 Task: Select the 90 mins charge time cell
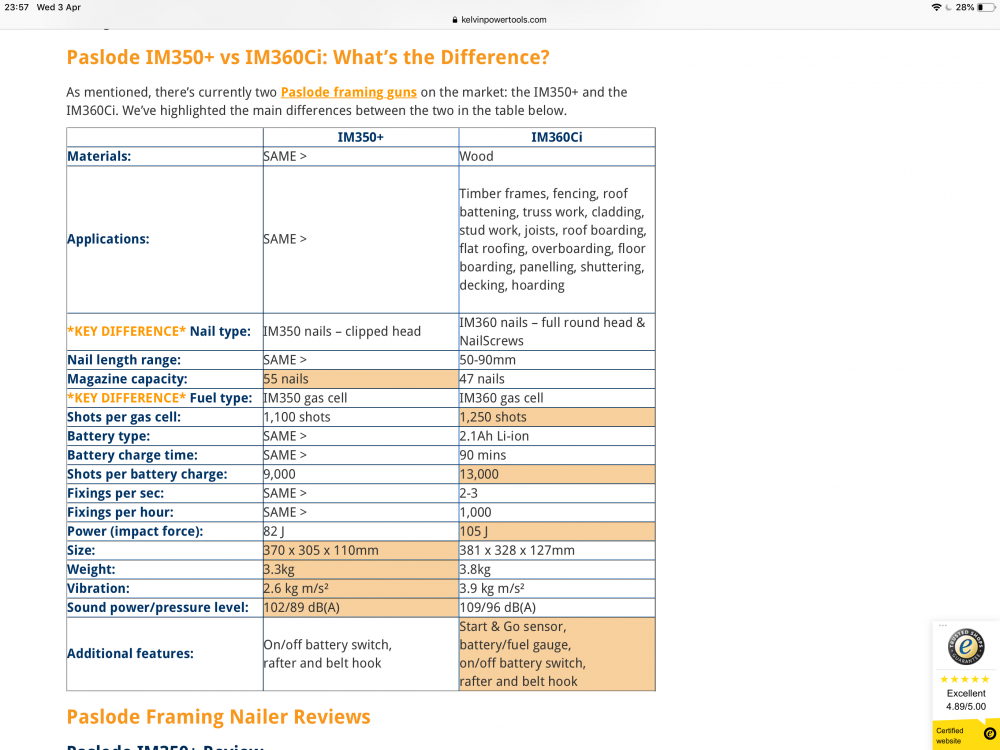pos(557,455)
